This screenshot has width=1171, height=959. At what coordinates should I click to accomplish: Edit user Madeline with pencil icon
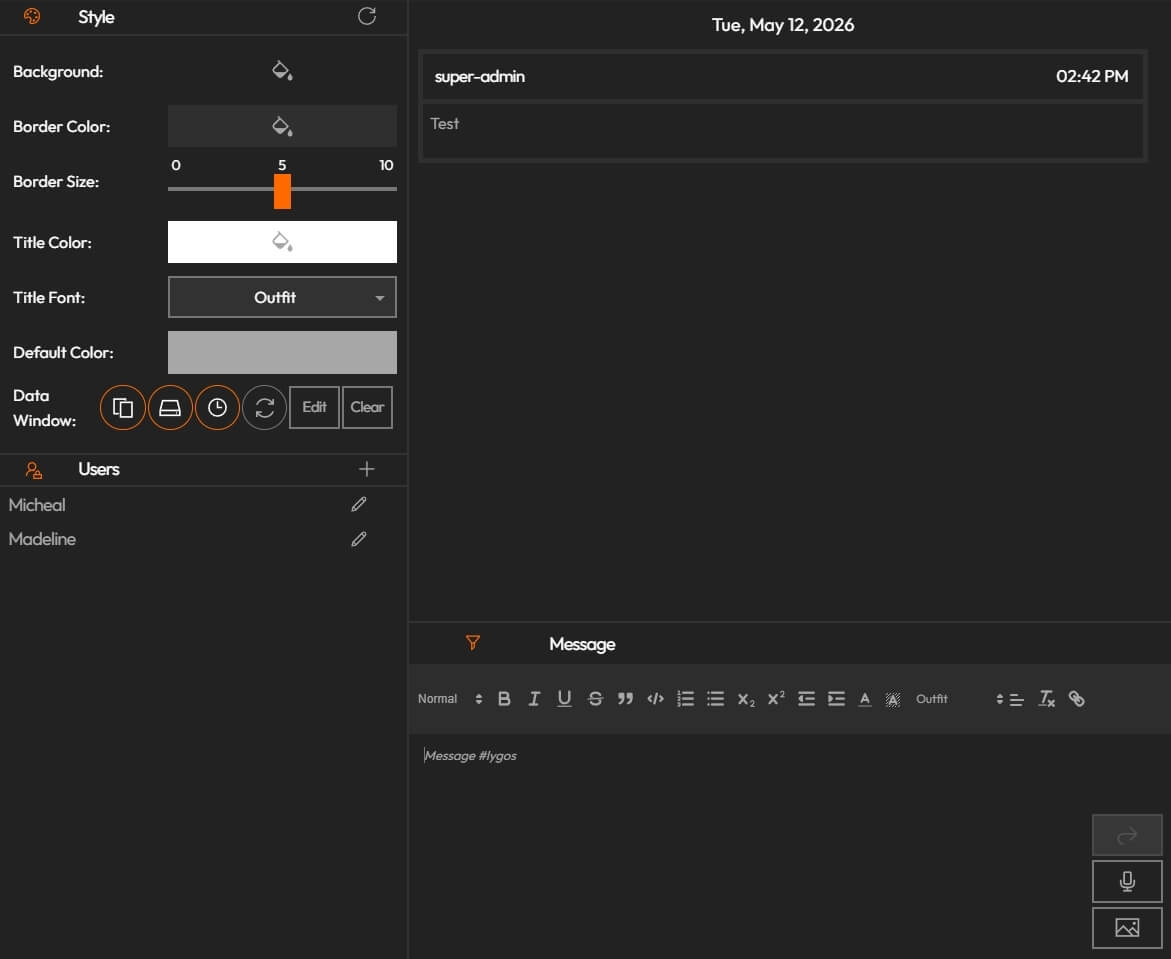coord(359,539)
